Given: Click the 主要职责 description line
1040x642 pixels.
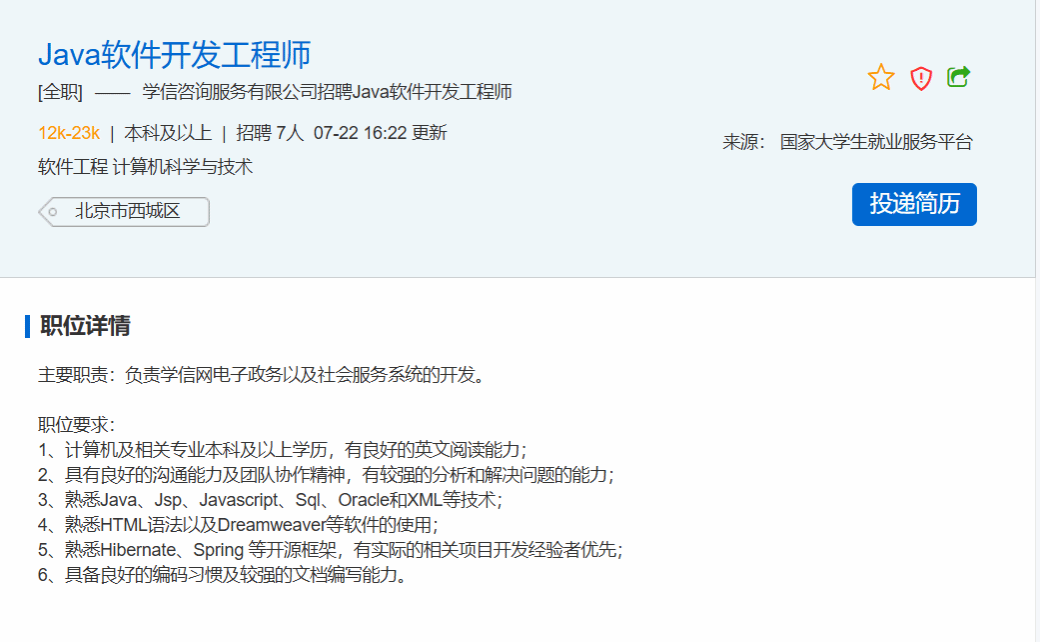Looking at the screenshot, I should pyautogui.click(x=262, y=376).
